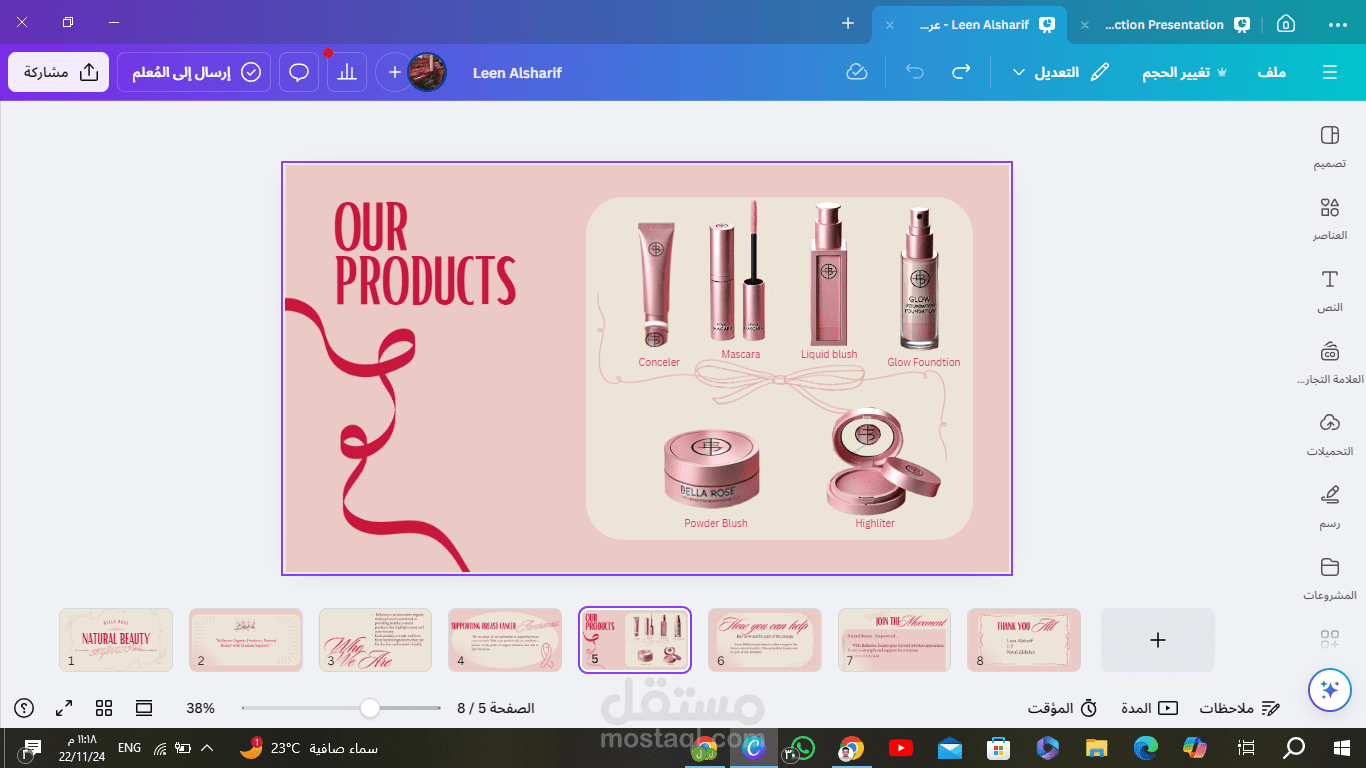Viewport: 1366px width, 768px height.
Task: Select page 1 thumbnail Natural Beauty
Action: tap(116, 640)
